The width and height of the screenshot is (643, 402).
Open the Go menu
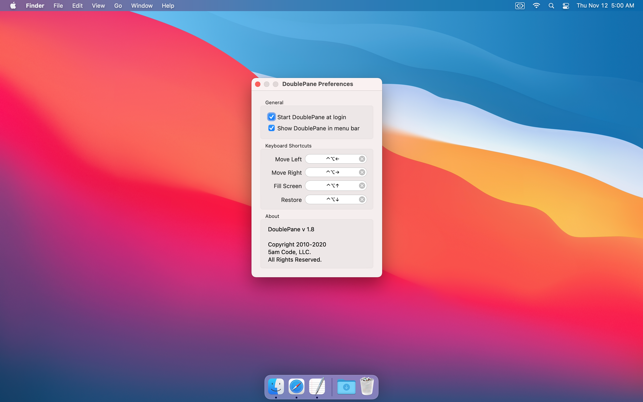coord(118,6)
